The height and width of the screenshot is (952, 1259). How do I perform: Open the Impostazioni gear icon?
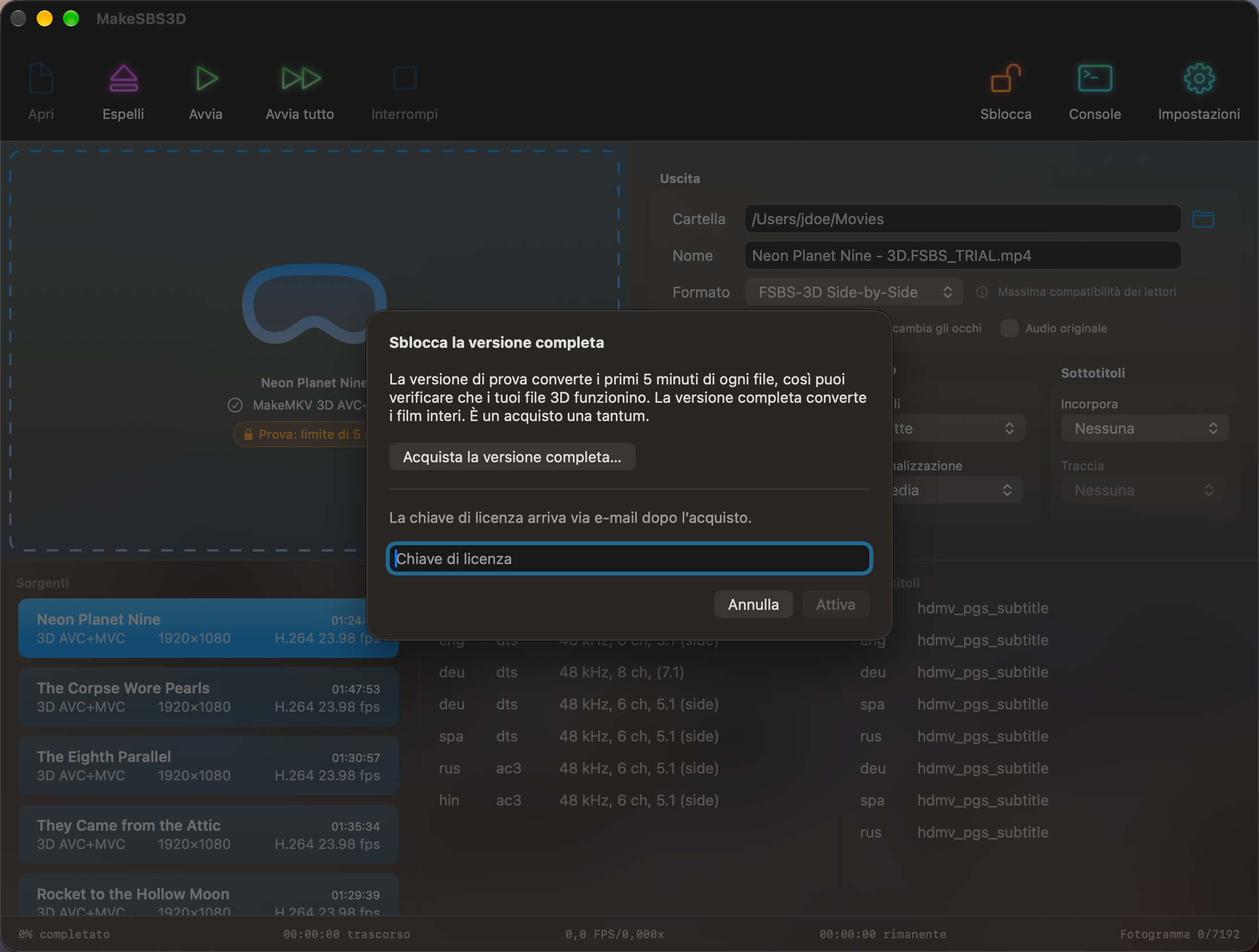[1199, 78]
